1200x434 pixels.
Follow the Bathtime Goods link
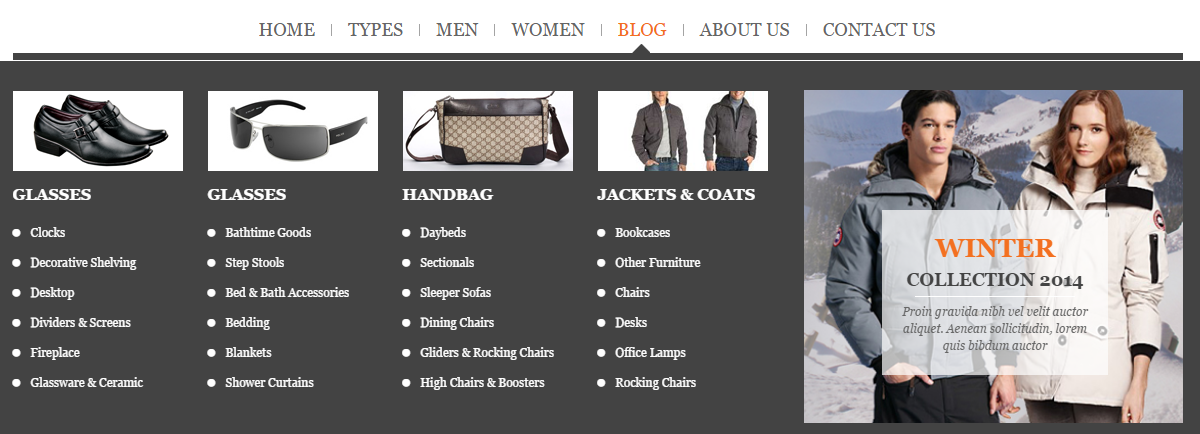pos(268,233)
